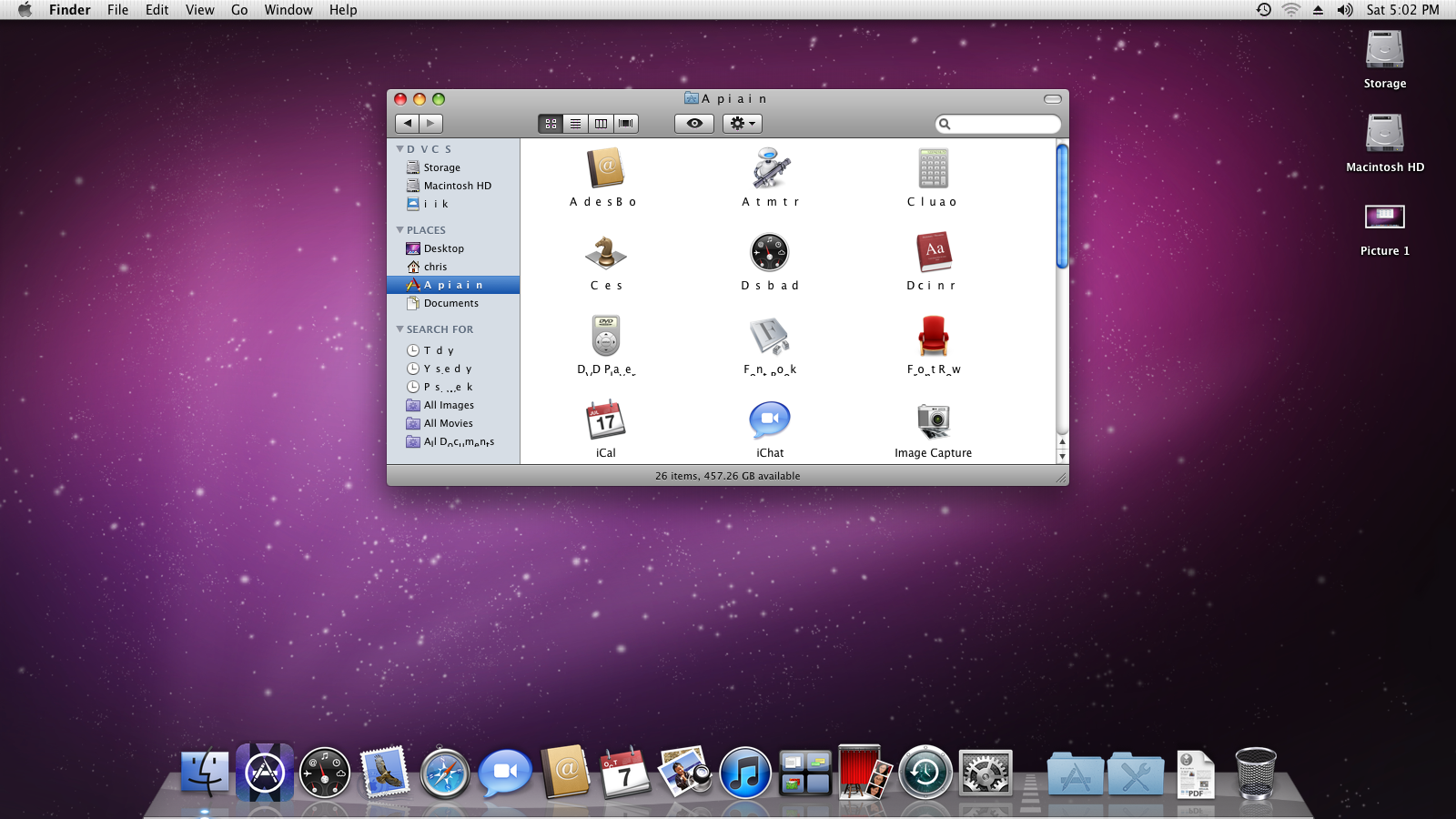1456x819 pixels.
Task: Collapse the PLACES sidebar section
Action: coord(399,230)
